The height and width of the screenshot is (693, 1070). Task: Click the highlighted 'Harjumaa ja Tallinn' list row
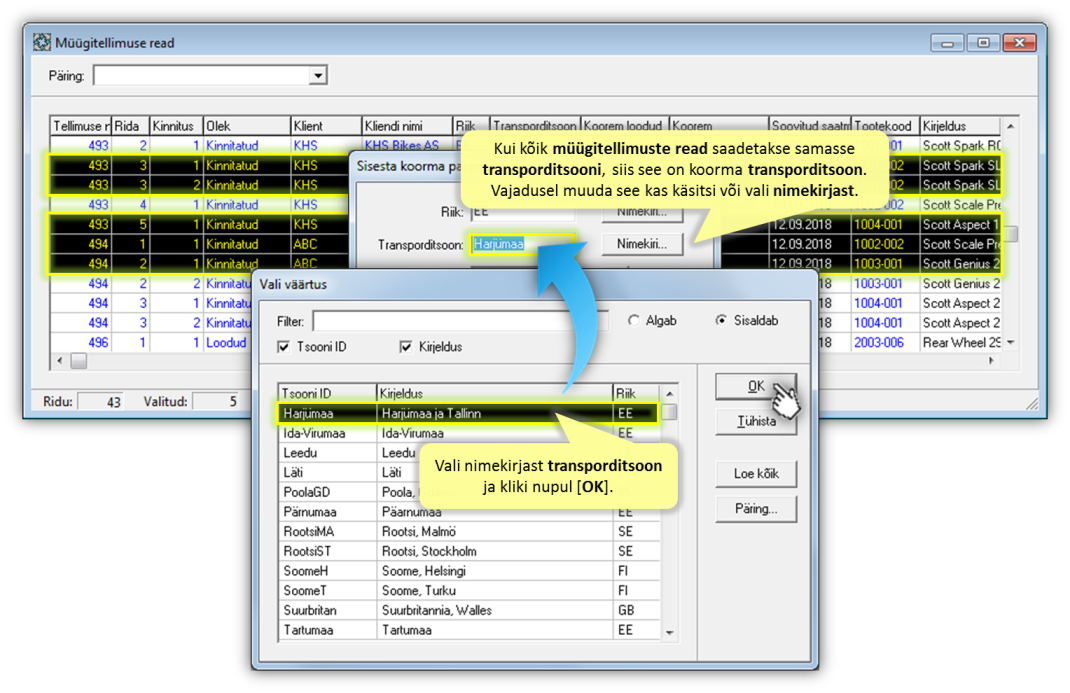coord(469,413)
